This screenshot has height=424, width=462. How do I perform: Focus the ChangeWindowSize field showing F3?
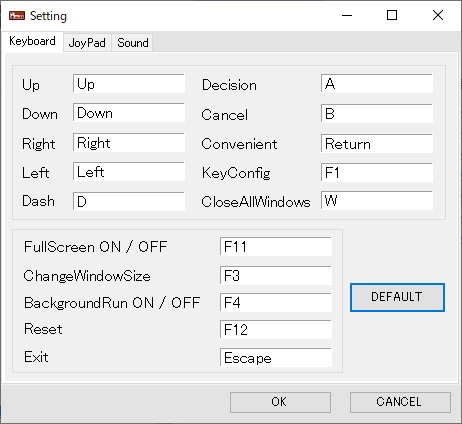(x=276, y=275)
